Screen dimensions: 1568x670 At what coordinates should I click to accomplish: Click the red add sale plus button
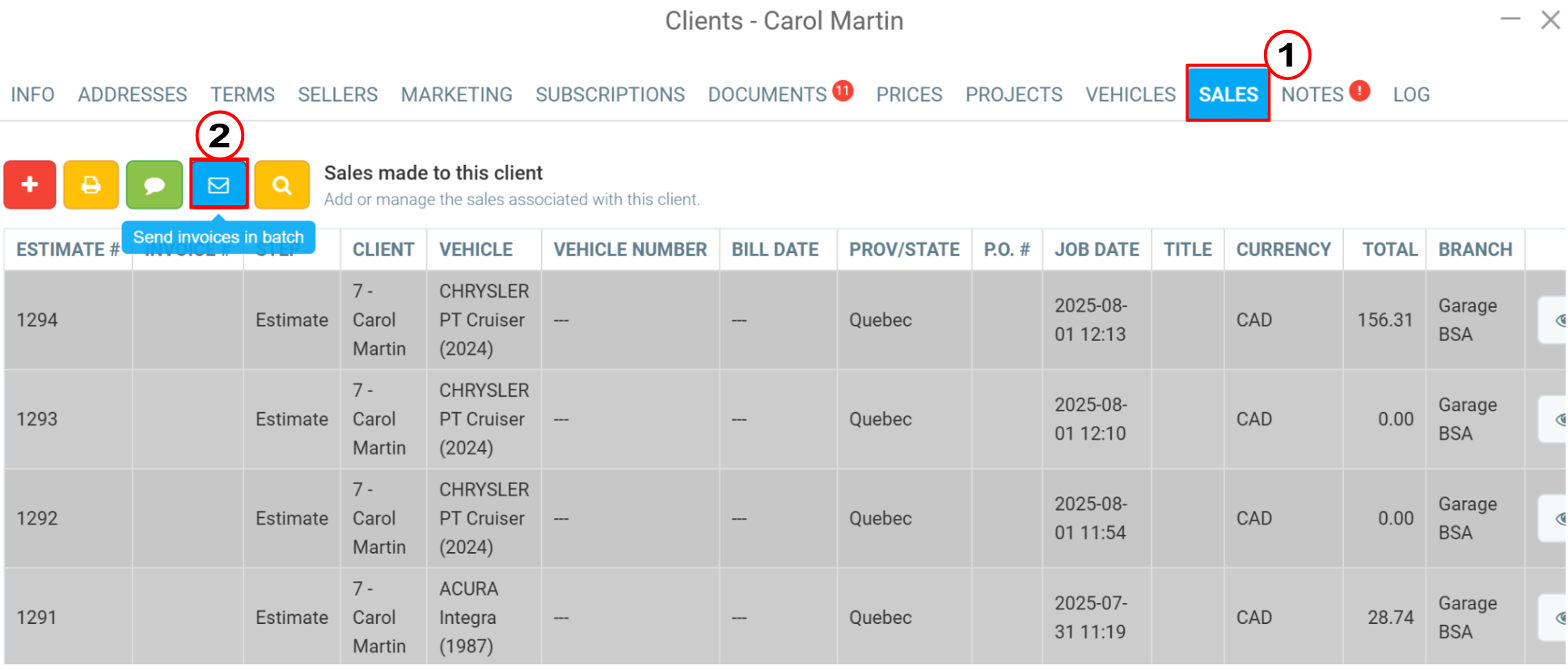(30, 185)
